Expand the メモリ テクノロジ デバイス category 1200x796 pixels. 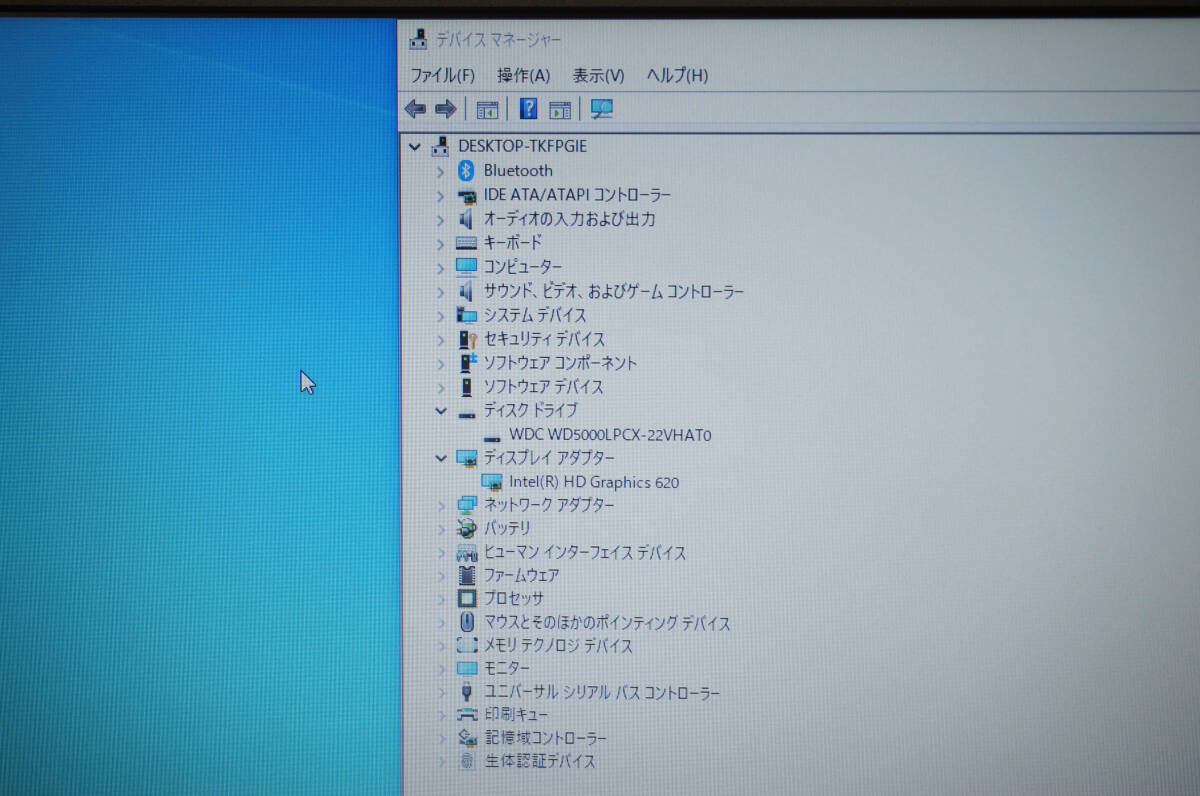click(440, 646)
